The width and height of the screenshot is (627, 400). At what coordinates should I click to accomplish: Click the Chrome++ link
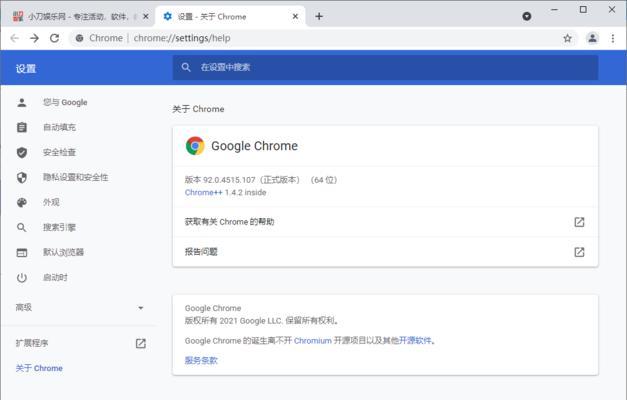(x=204, y=192)
